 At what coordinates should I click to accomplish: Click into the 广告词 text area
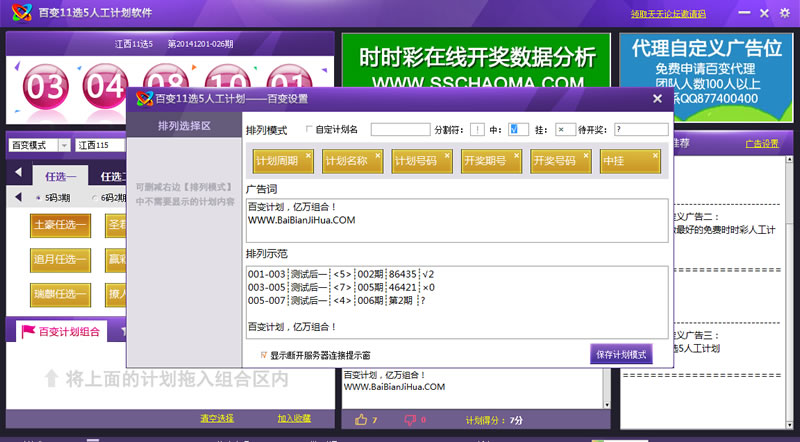pos(457,220)
